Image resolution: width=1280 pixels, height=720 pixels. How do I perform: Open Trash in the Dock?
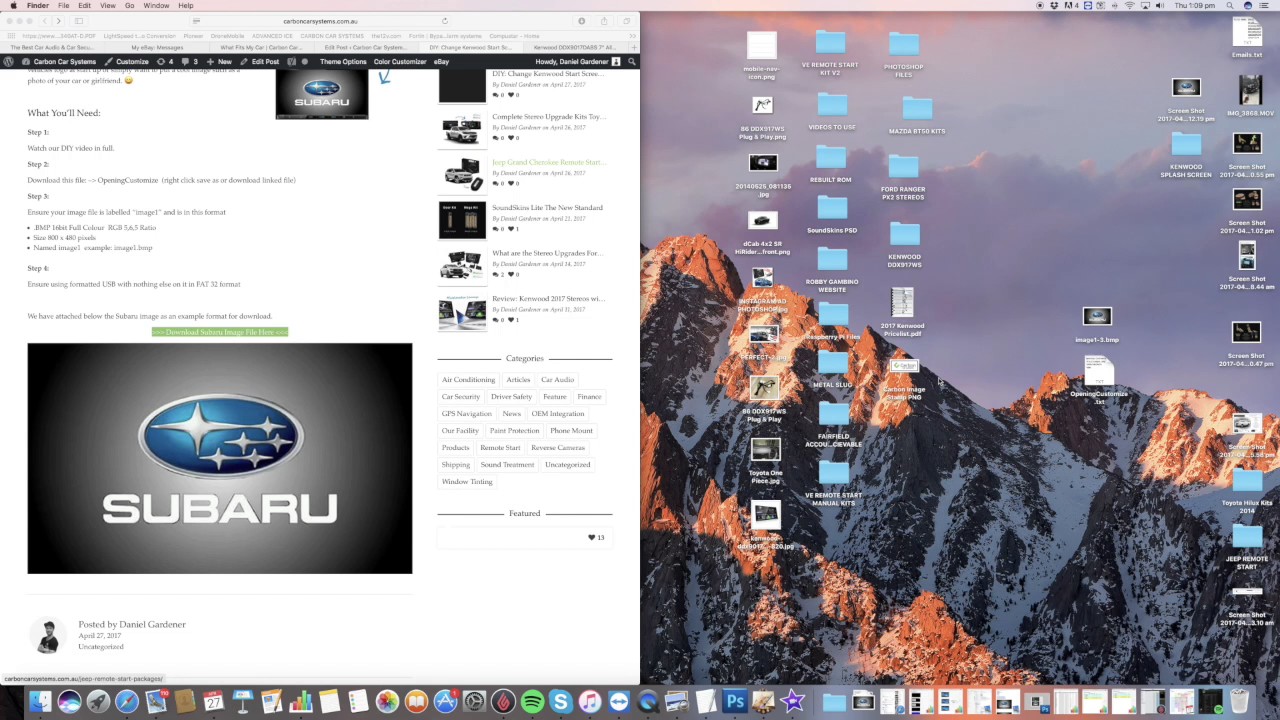(x=1239, y=702)
